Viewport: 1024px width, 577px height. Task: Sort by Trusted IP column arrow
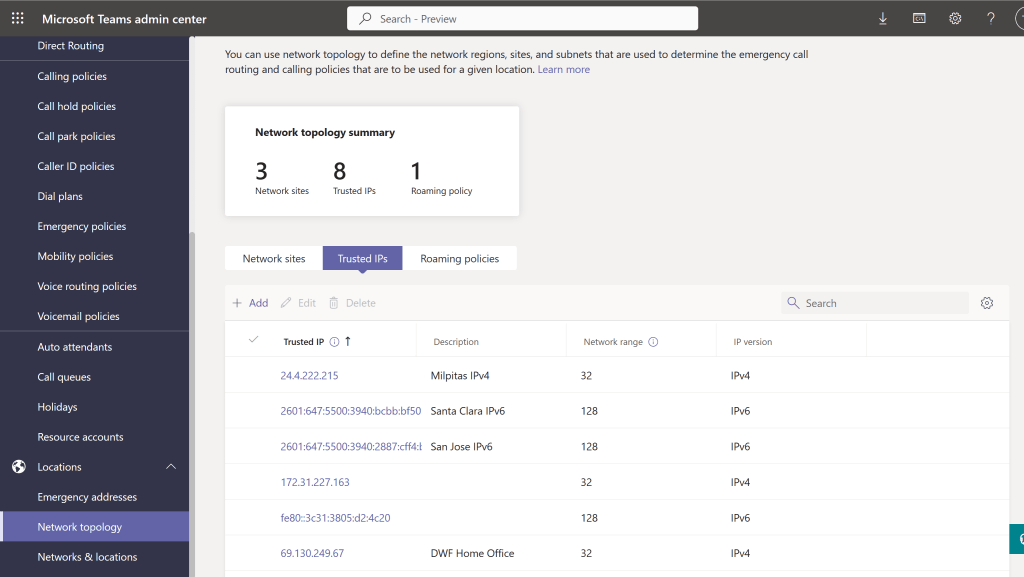click(348, 341)
